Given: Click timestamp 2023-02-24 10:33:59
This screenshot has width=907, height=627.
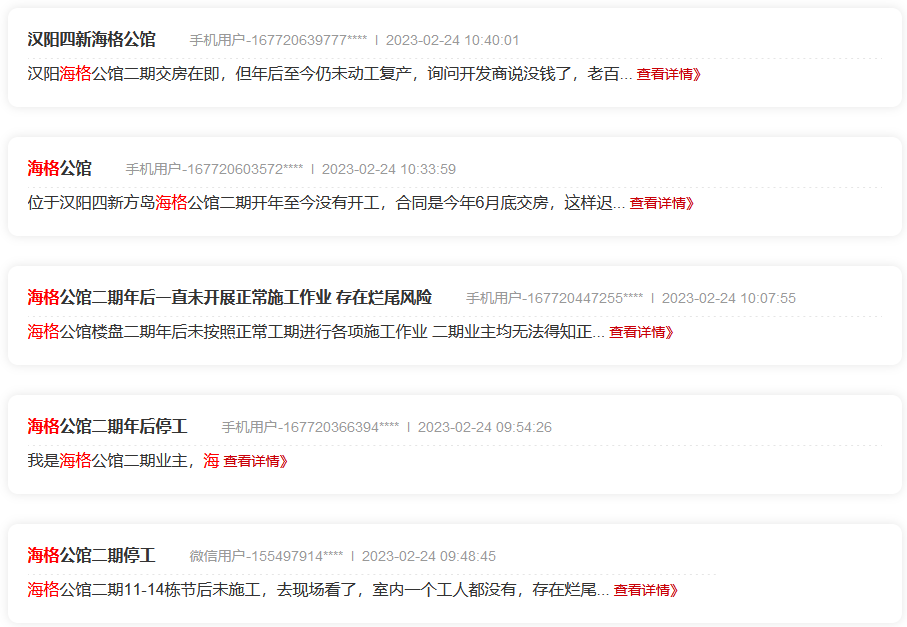Looking at the screenshot, I should [389, 169].
